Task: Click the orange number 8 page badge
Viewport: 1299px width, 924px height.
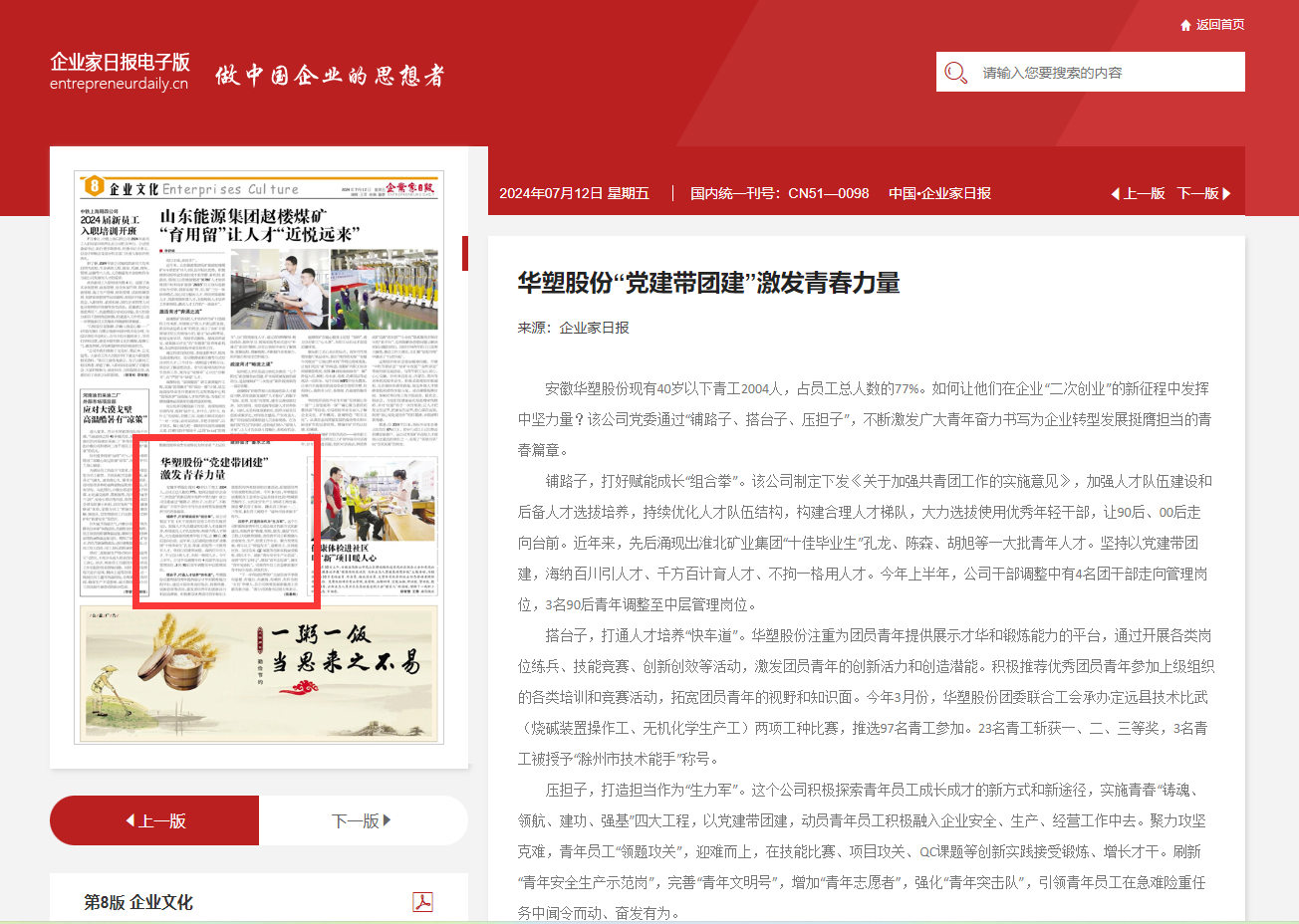Action: point(94,186)
